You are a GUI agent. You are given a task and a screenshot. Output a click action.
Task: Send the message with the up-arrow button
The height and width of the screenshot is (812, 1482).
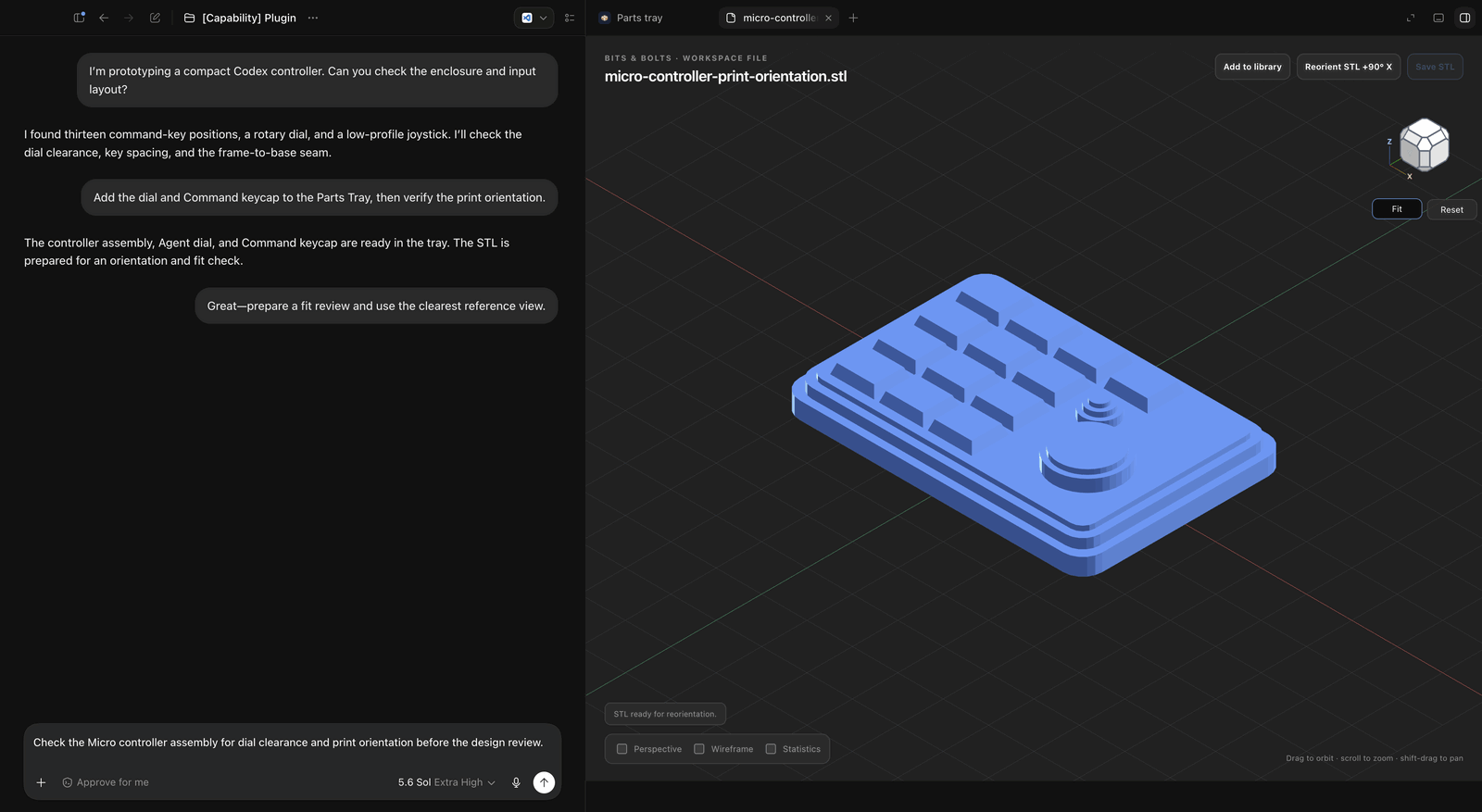[x=544, y=782]
